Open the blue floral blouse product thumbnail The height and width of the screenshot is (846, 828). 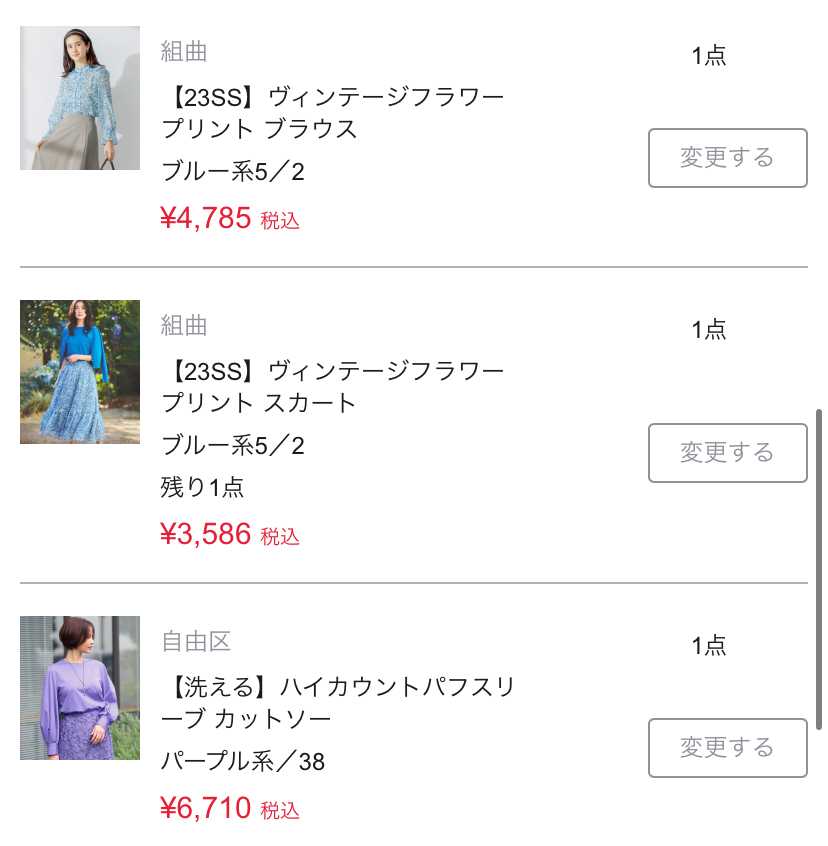point(80,98)
